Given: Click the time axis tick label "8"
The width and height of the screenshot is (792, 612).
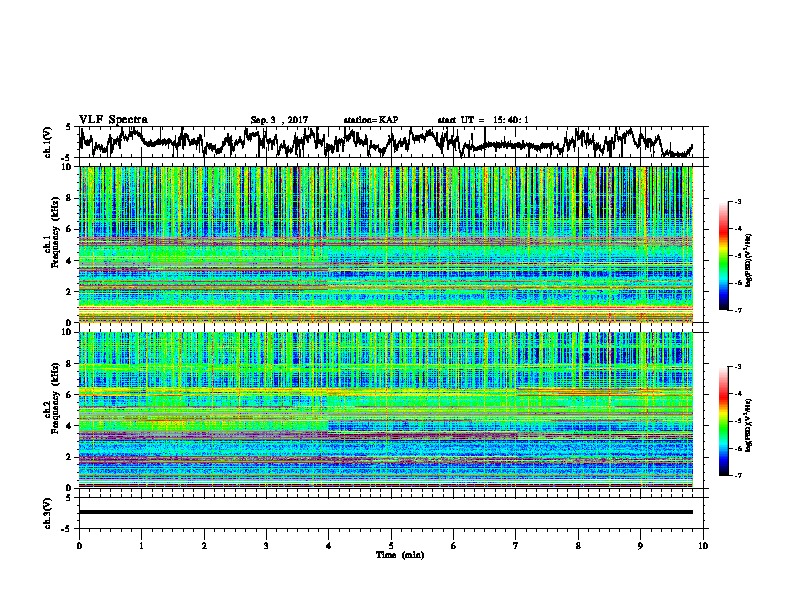Looking at the screenshot, I should click(578, 546).
